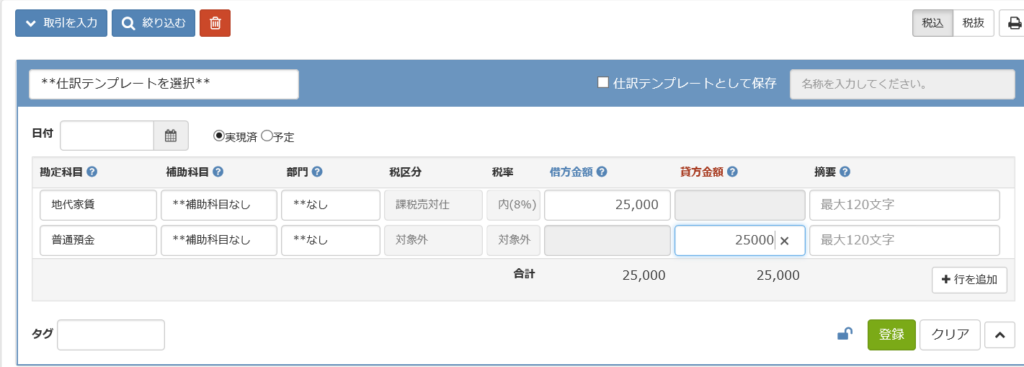This screenshot has height=367, width=1024.
Task: Open the 仕訳テンプレートを選択 dropdown
Action: tap(164, 84)
